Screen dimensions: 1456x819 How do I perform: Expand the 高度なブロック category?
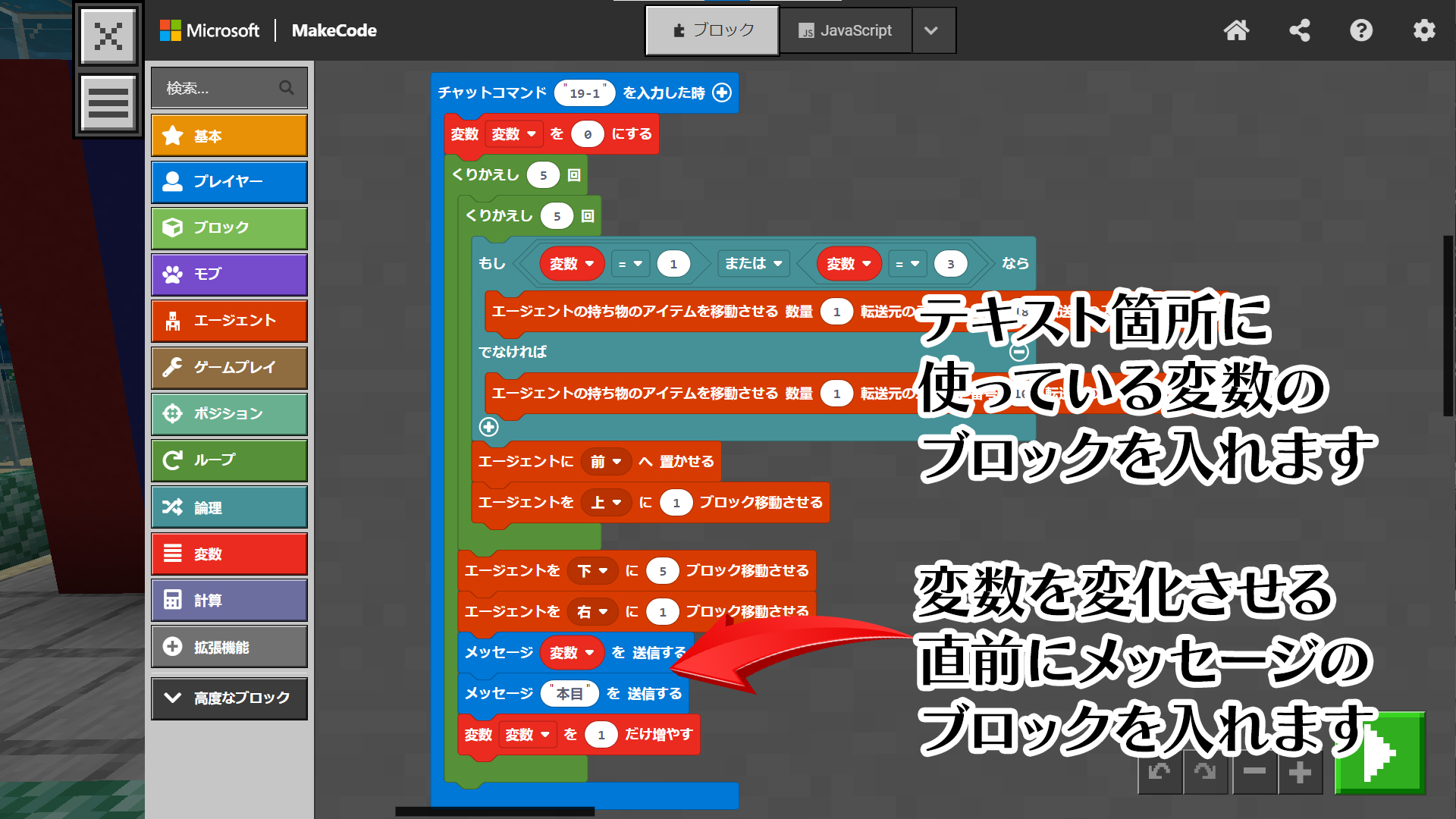(229, 698)
